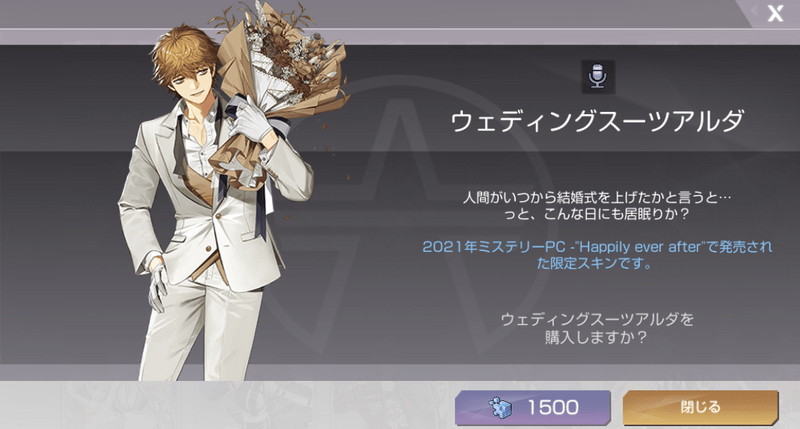The height and width of the screenshot is (429, 800).
Task: Dismiss the dialog with the 閉じる button
Action: click(701, 408)
